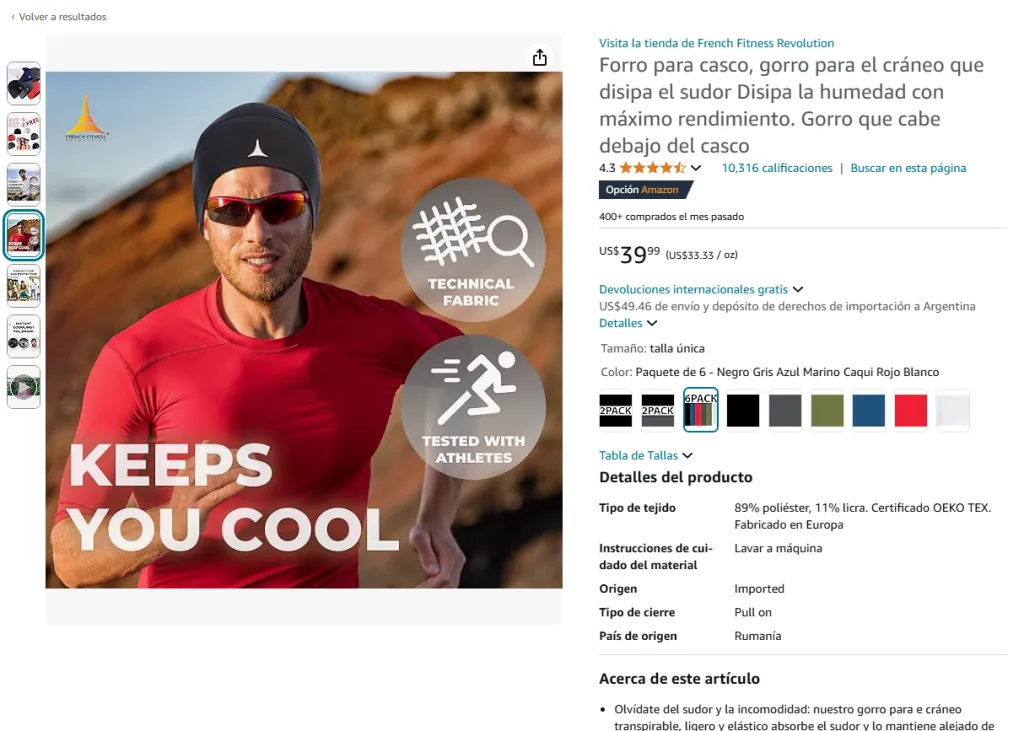1024x731 pixels.
Task: Expand the Tabla de Tallas size chart
Action: click(646, 456)
